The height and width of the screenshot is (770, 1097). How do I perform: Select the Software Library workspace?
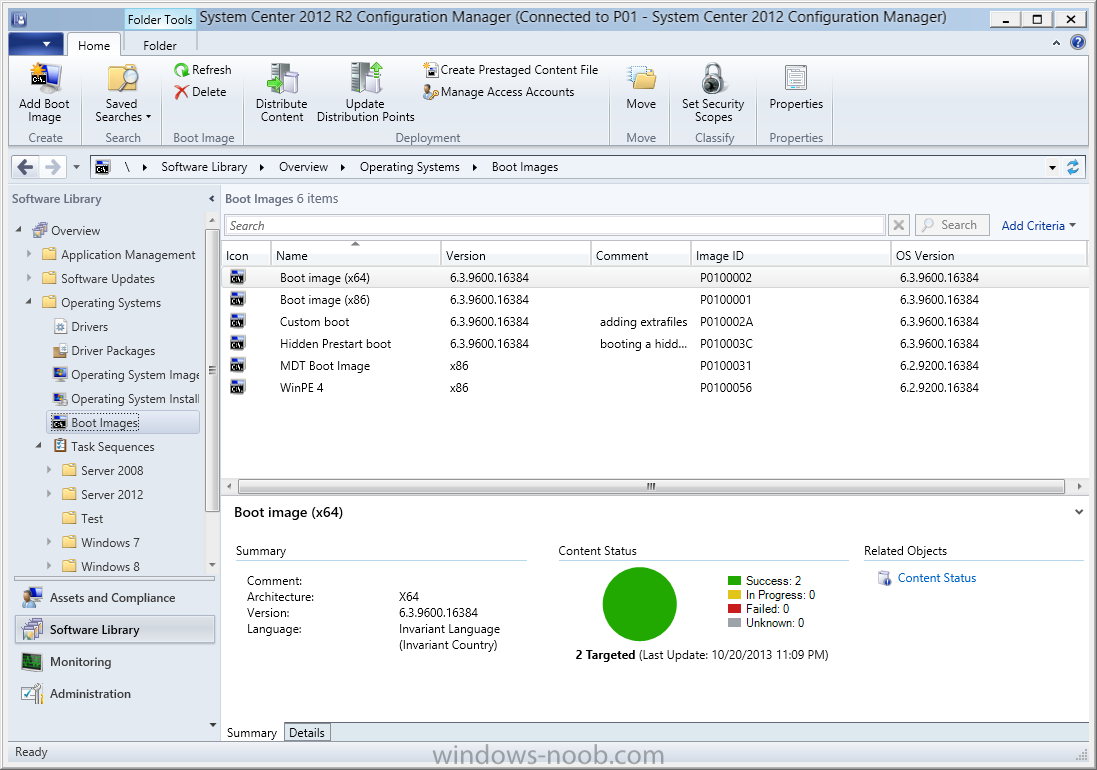(x=114, y=629)
